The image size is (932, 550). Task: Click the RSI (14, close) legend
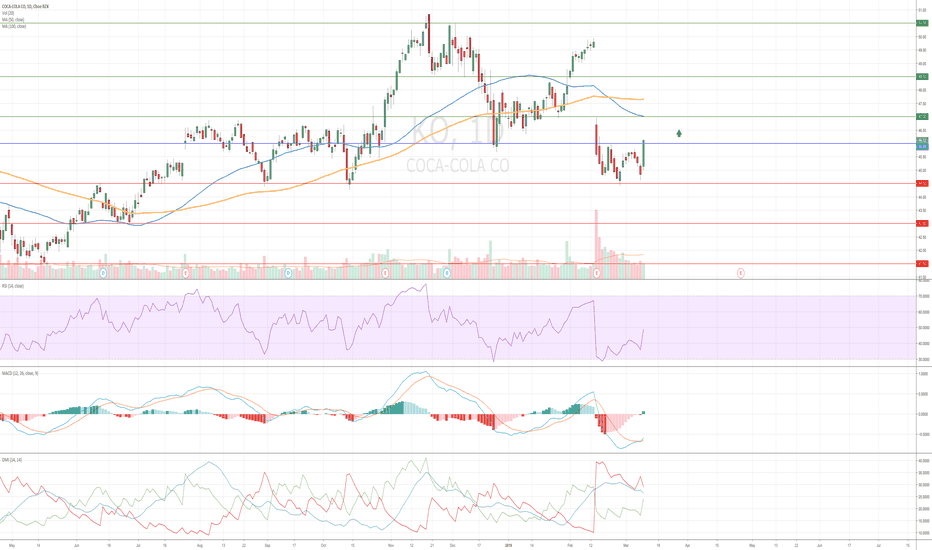[13, 286]
